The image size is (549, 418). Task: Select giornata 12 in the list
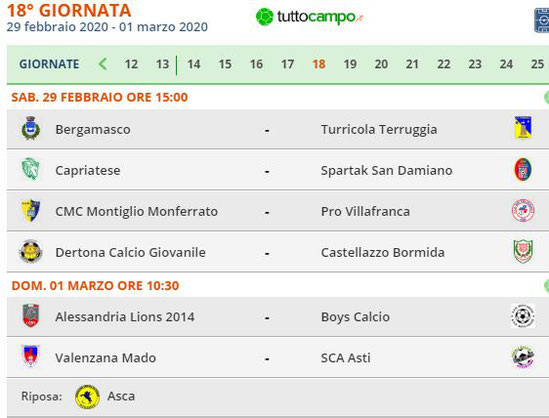click(x=131, y=64)
